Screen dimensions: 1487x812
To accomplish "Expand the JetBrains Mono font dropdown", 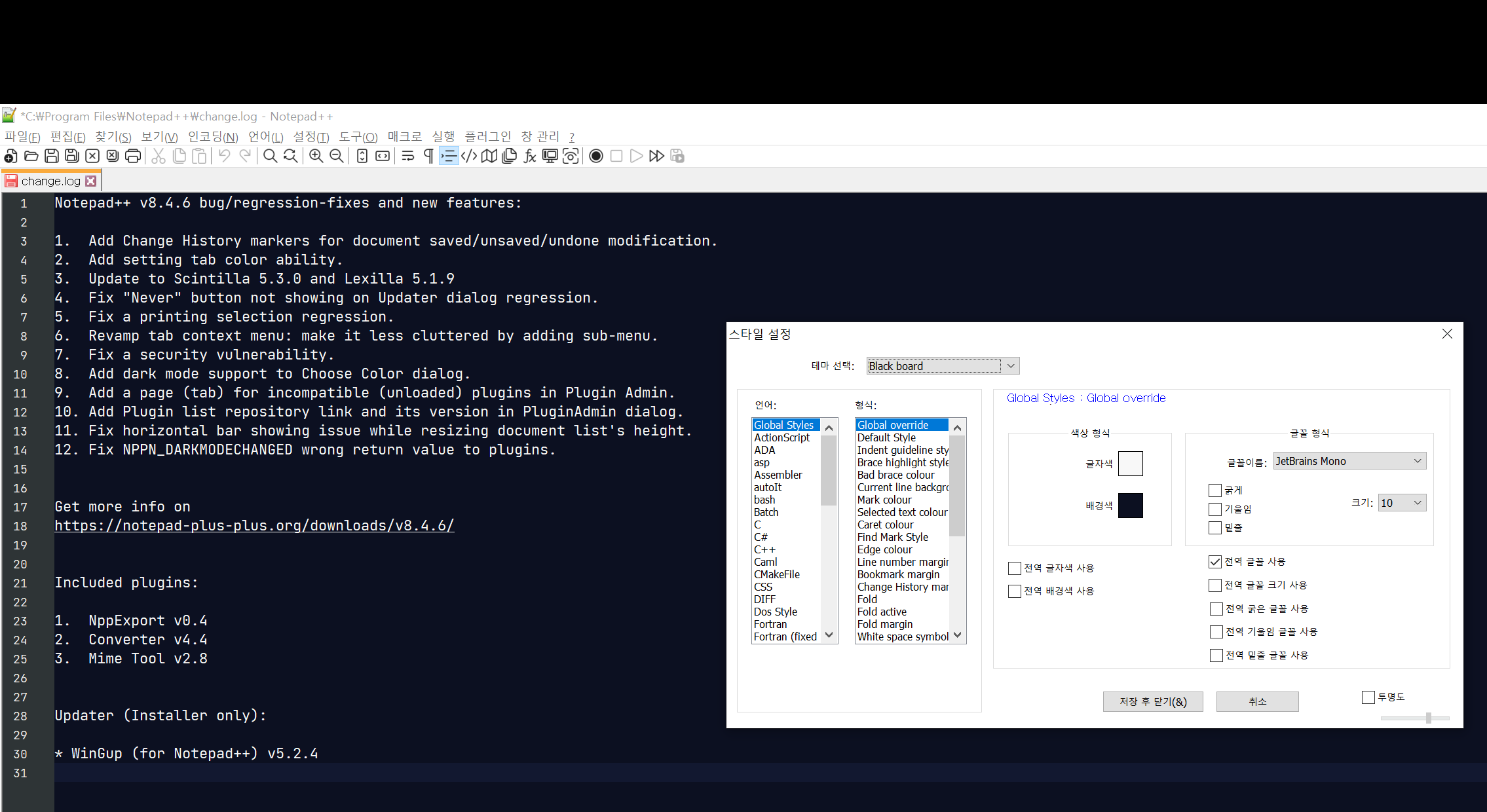I will point(1418,462).
